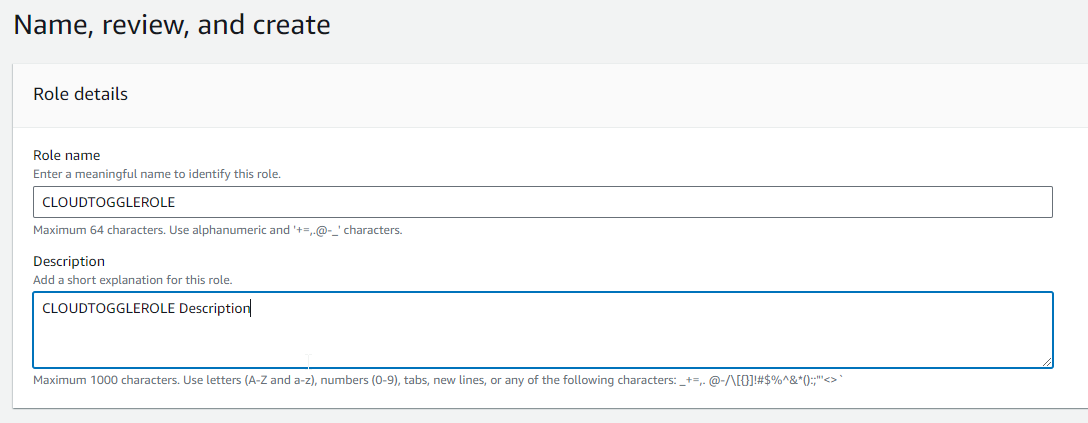
Task: Click the Description field label
Action: coord(69,261)
